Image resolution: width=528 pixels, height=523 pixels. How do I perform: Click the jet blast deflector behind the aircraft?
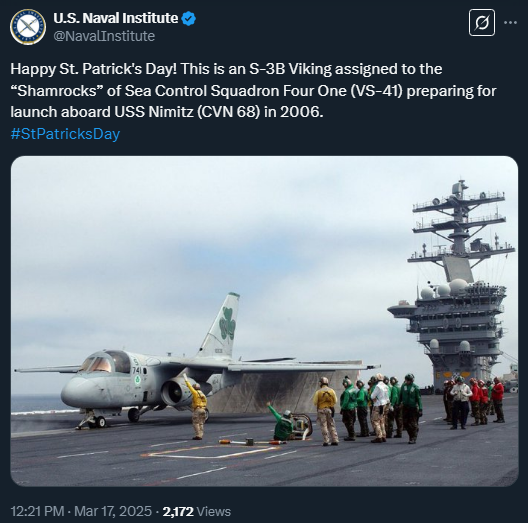279,391
